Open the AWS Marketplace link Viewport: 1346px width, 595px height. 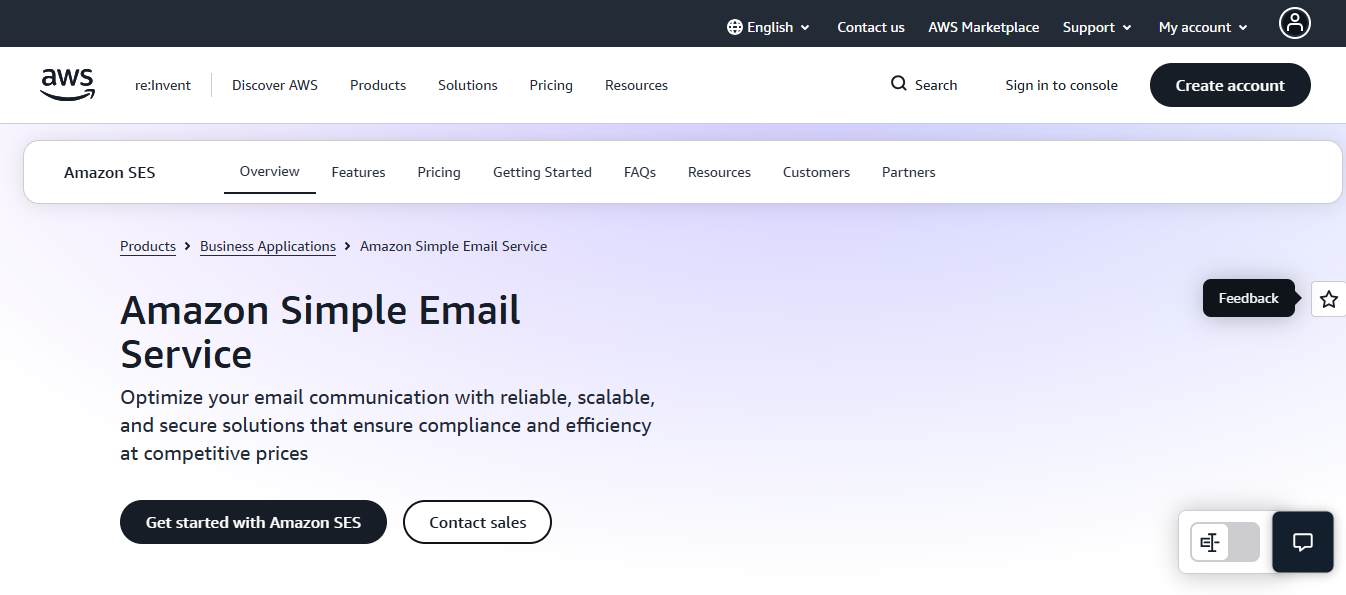pos(984,27)
